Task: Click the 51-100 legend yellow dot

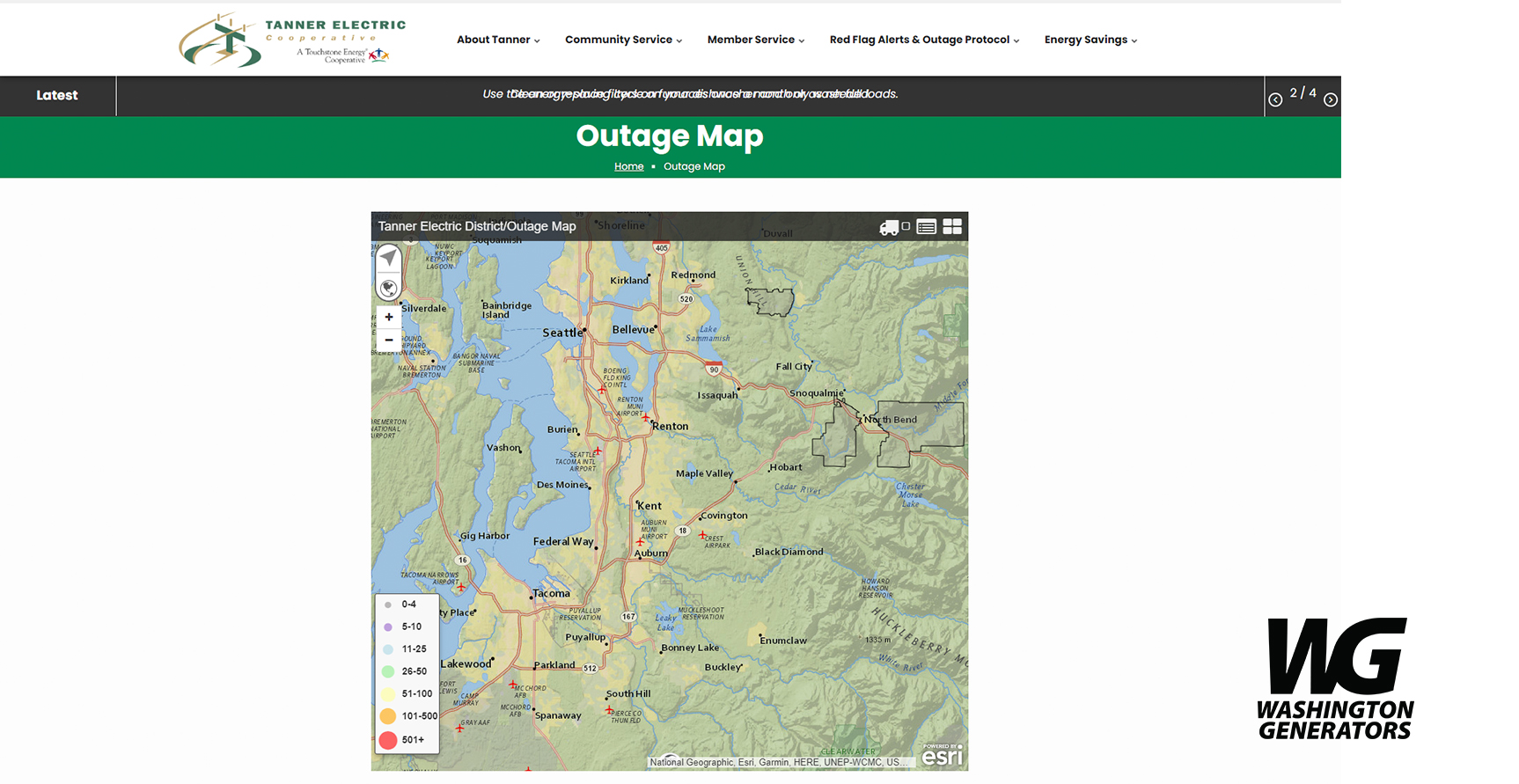Action: point(388,693)
